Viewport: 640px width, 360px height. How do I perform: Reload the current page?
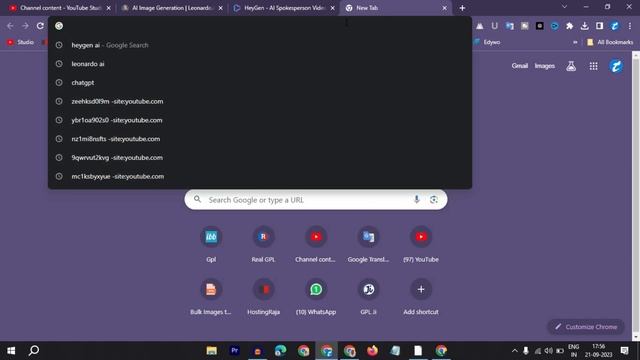(40, 26)
